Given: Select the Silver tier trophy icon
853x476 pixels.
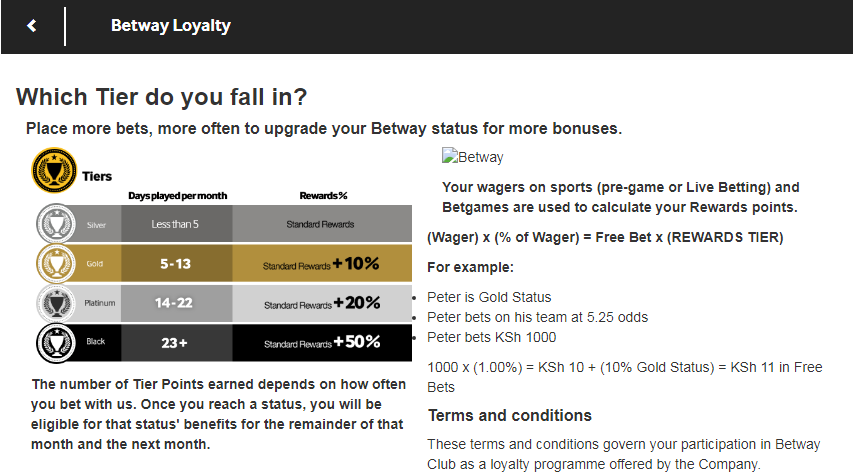Looking at the screenshot, I should click(56, 224).
